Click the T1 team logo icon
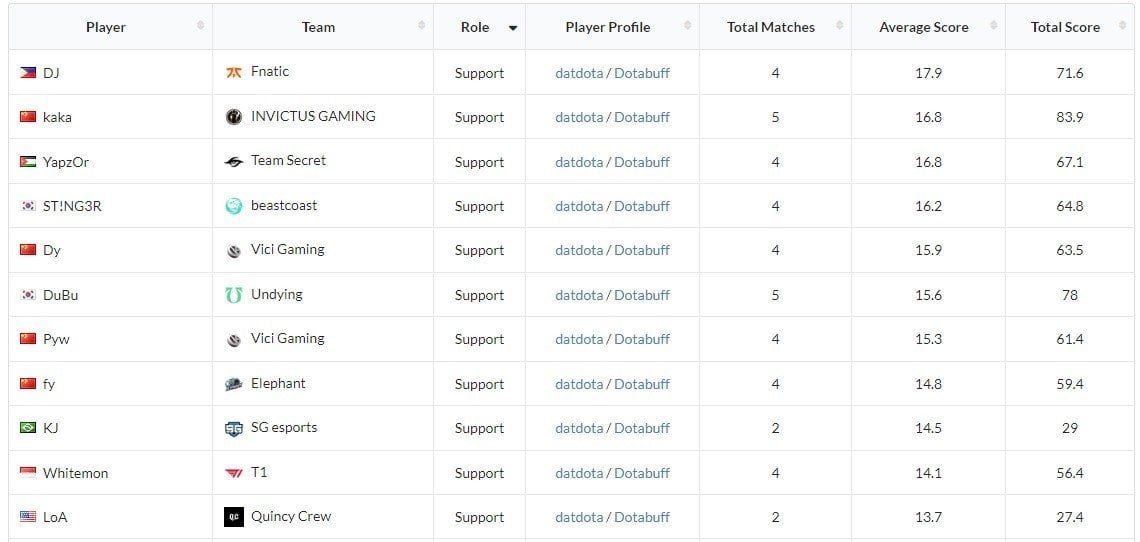The height and width of the screenshot is (542, 1140). point(233,473)
